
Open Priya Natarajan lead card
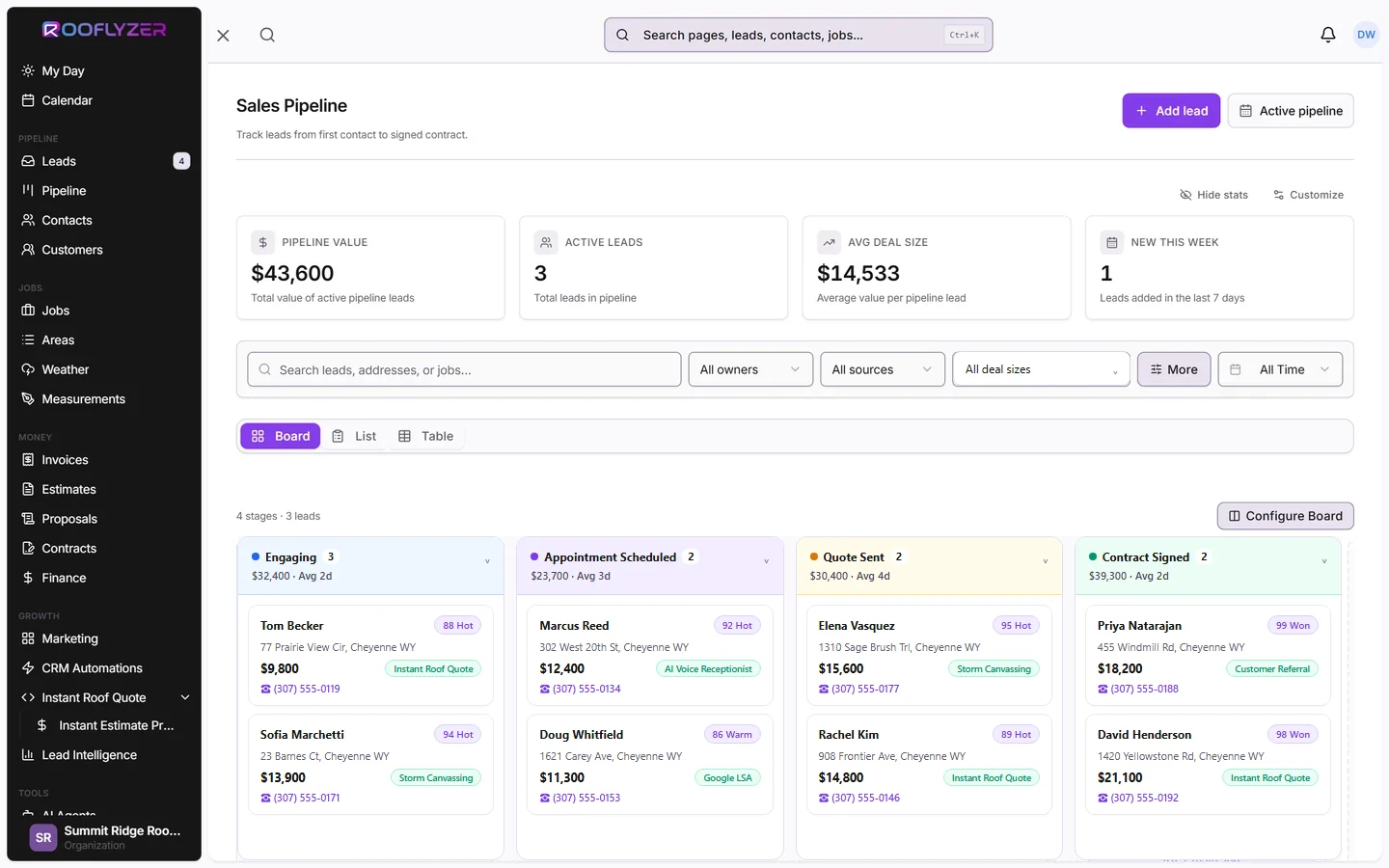coord(1208,656)
